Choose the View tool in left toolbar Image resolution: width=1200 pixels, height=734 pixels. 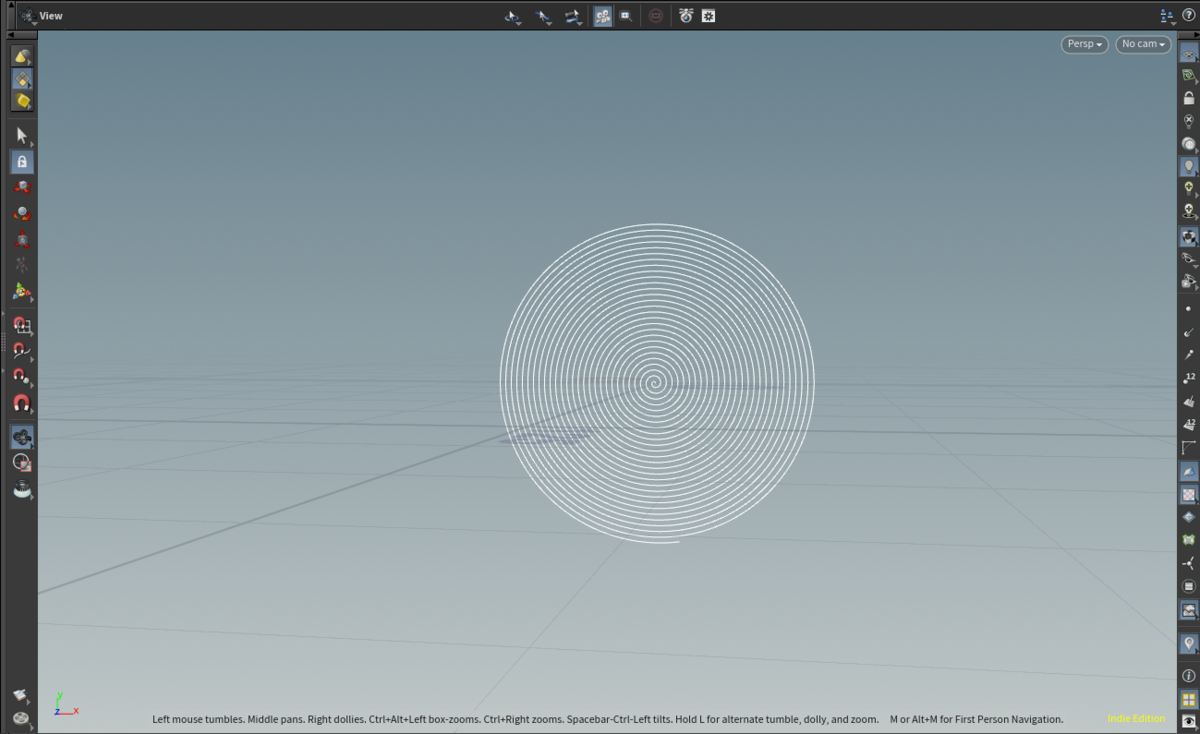[22, 187]
